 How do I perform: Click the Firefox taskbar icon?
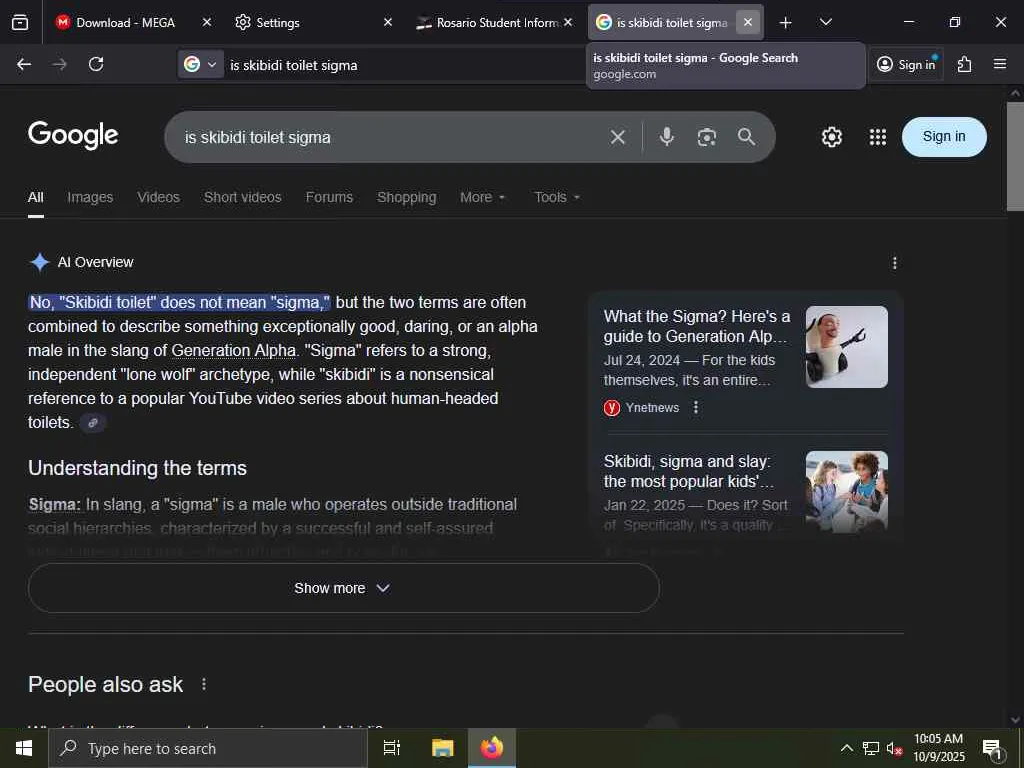(x=492, y=748)
